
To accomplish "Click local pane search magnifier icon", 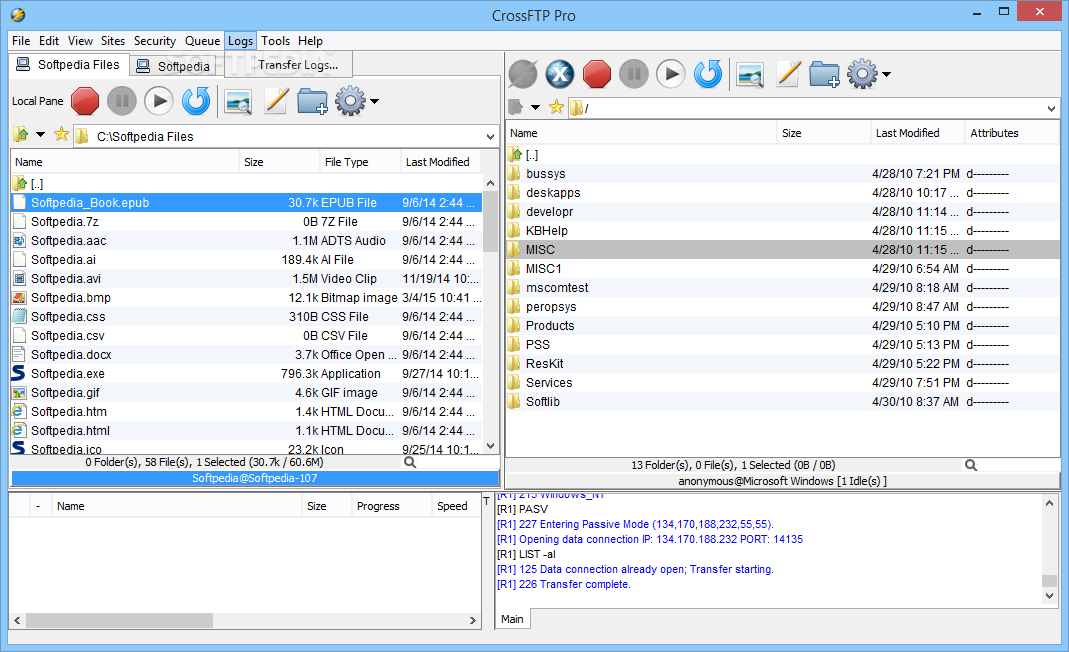I will [410, 462].
